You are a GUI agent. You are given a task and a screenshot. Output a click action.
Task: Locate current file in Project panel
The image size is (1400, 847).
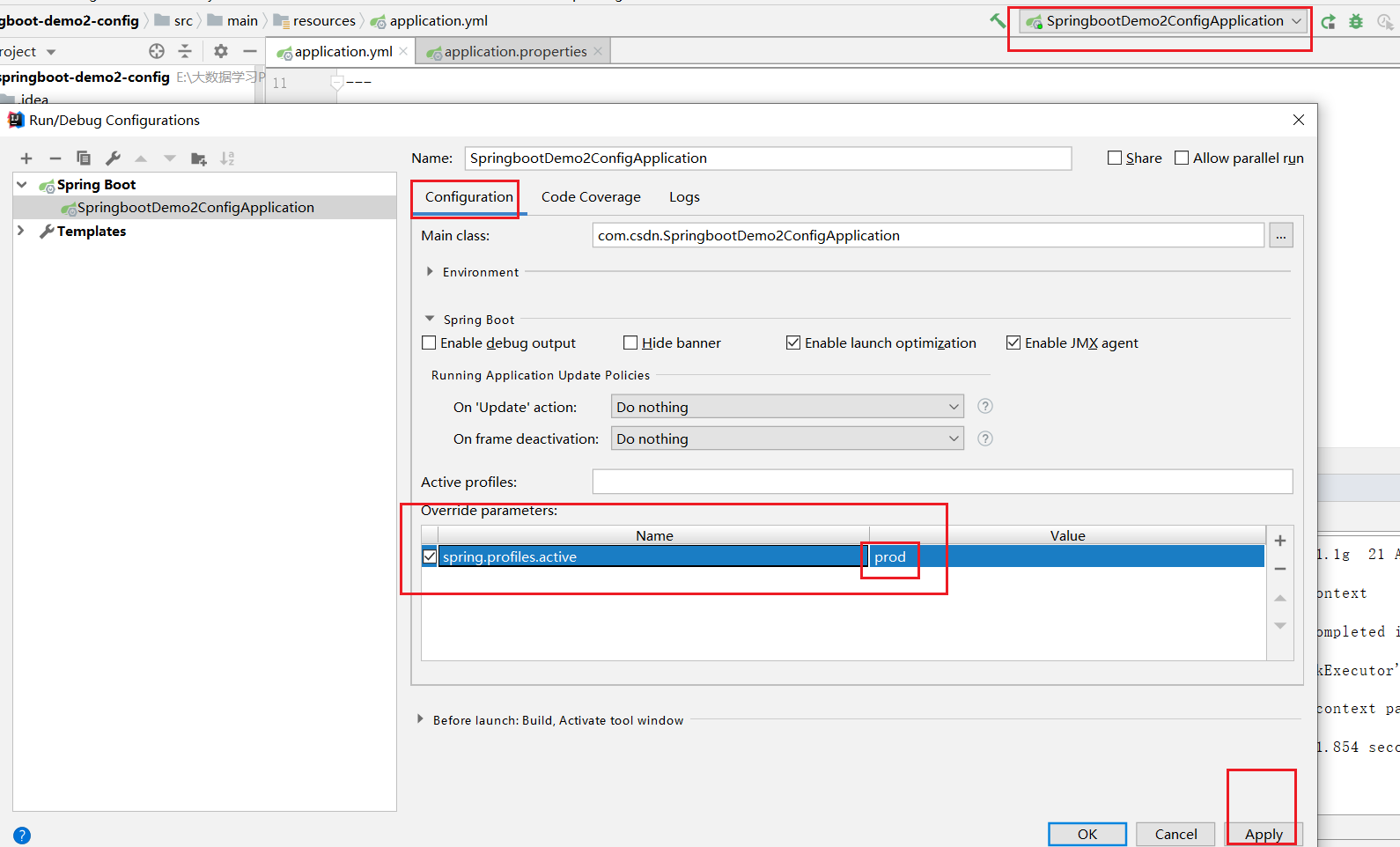(x=157, y=51)
